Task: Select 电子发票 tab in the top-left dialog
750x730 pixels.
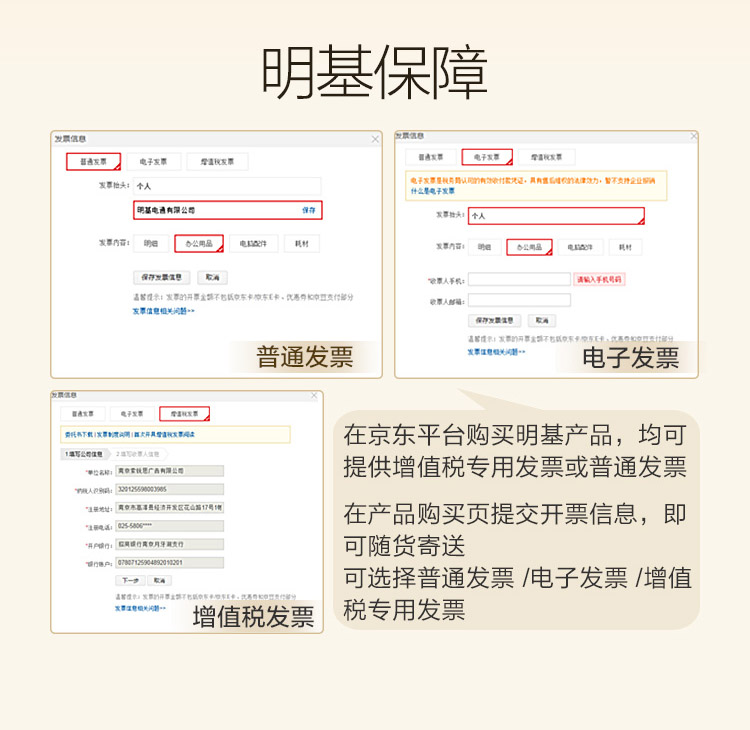Action: click(x=154, y=162)
